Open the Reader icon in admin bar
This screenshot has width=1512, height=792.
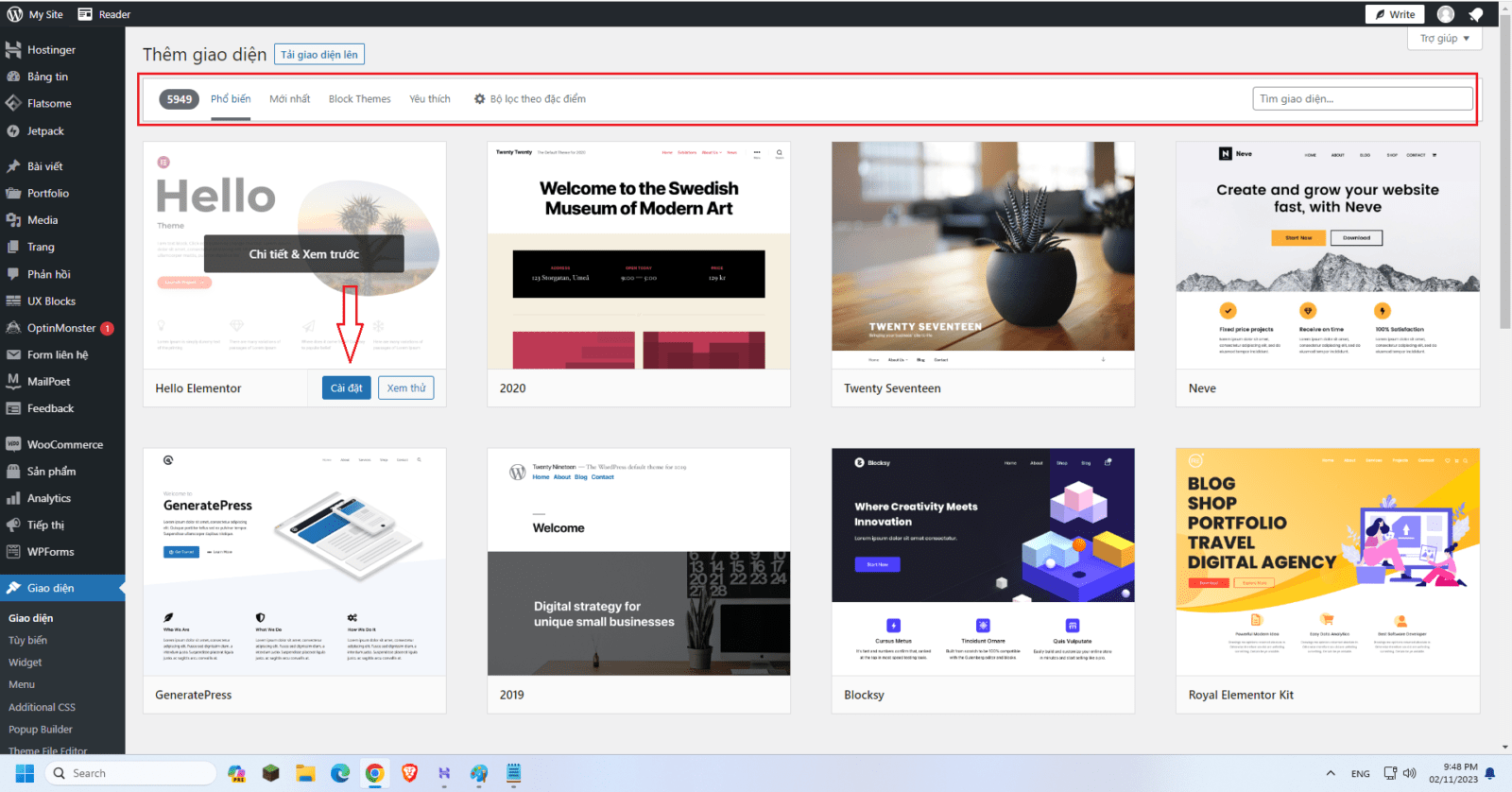(85, 14)
